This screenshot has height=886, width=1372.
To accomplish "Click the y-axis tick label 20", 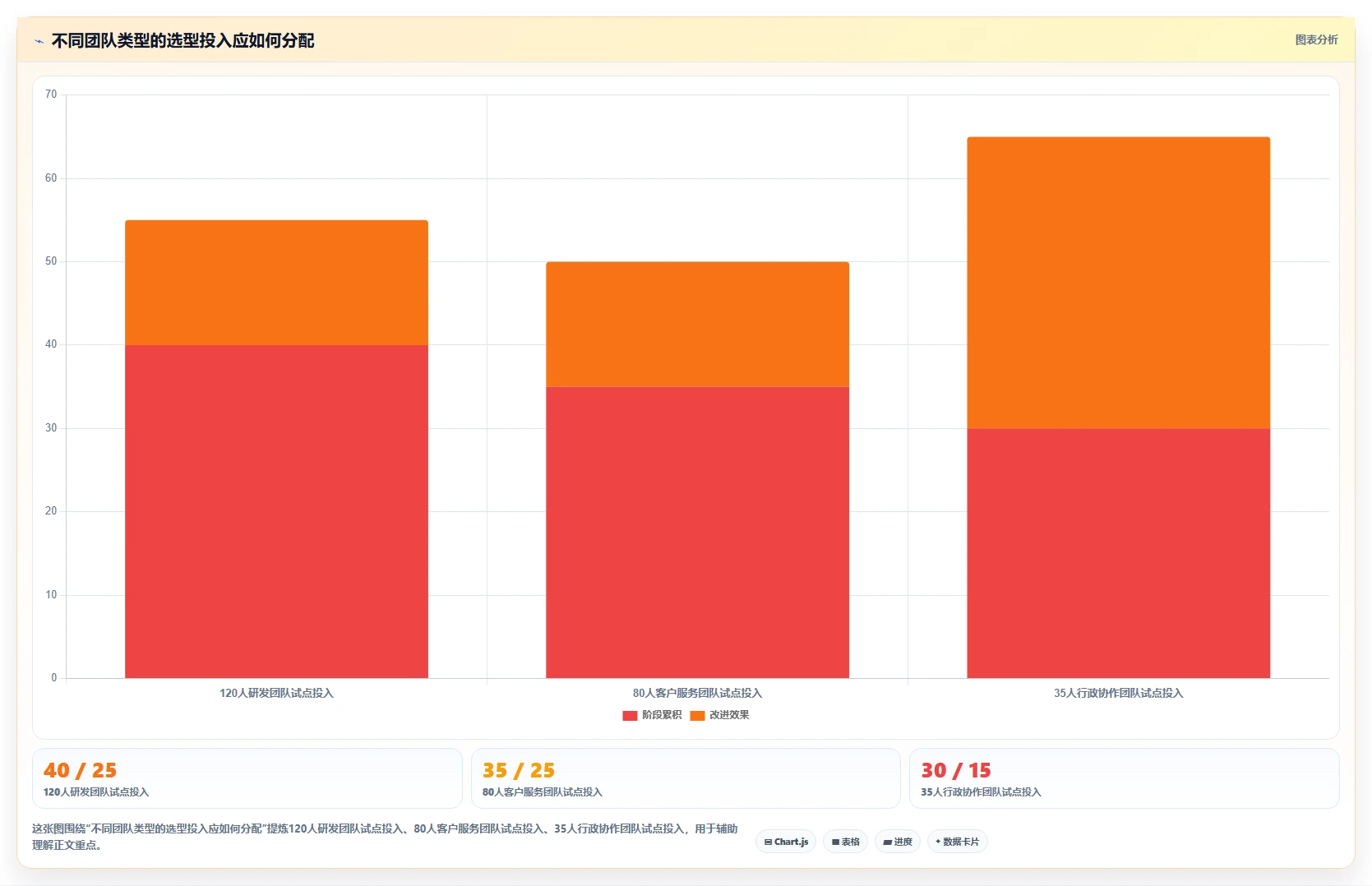I will pos(51,511).
